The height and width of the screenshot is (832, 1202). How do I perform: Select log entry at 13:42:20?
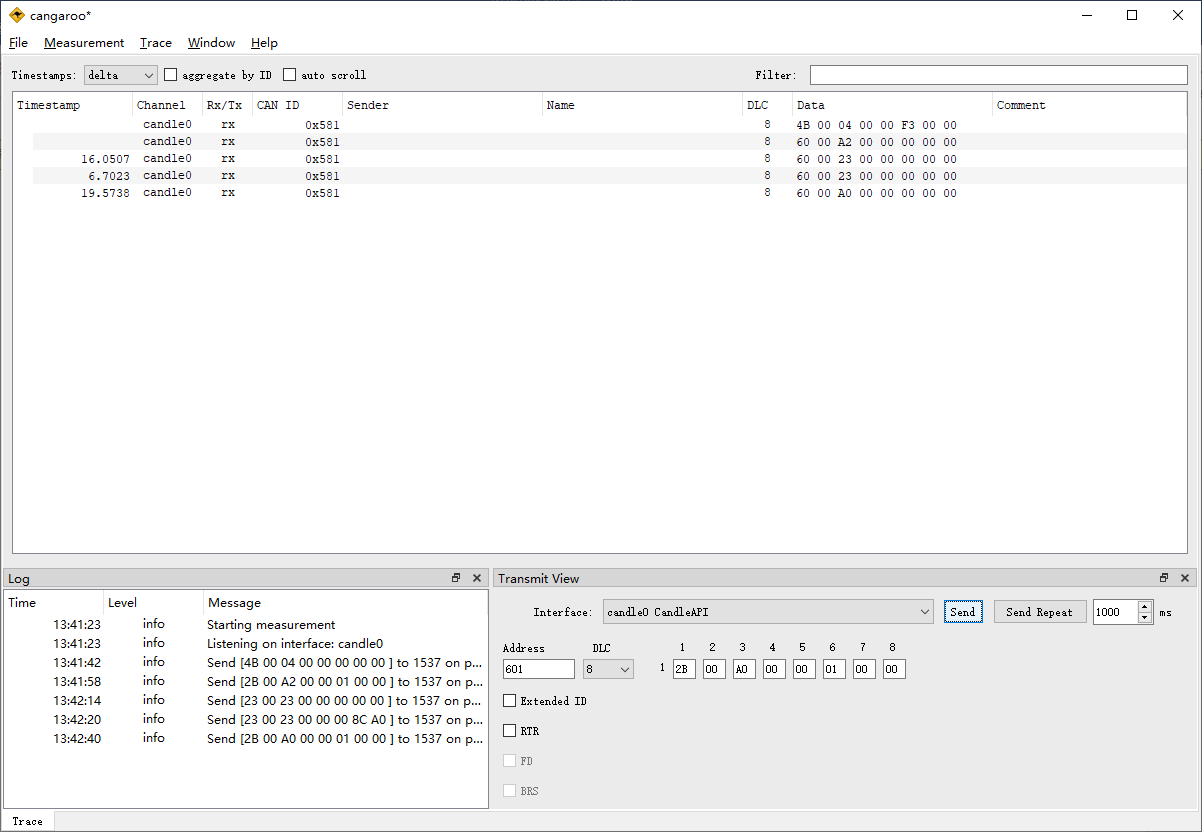tap(246, 719)
